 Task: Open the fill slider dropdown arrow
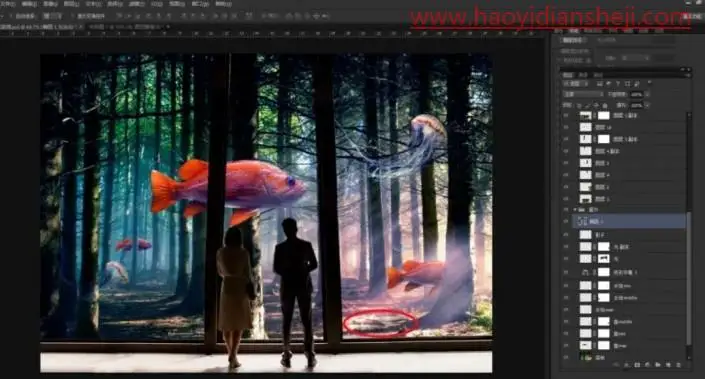pos(647,105)
